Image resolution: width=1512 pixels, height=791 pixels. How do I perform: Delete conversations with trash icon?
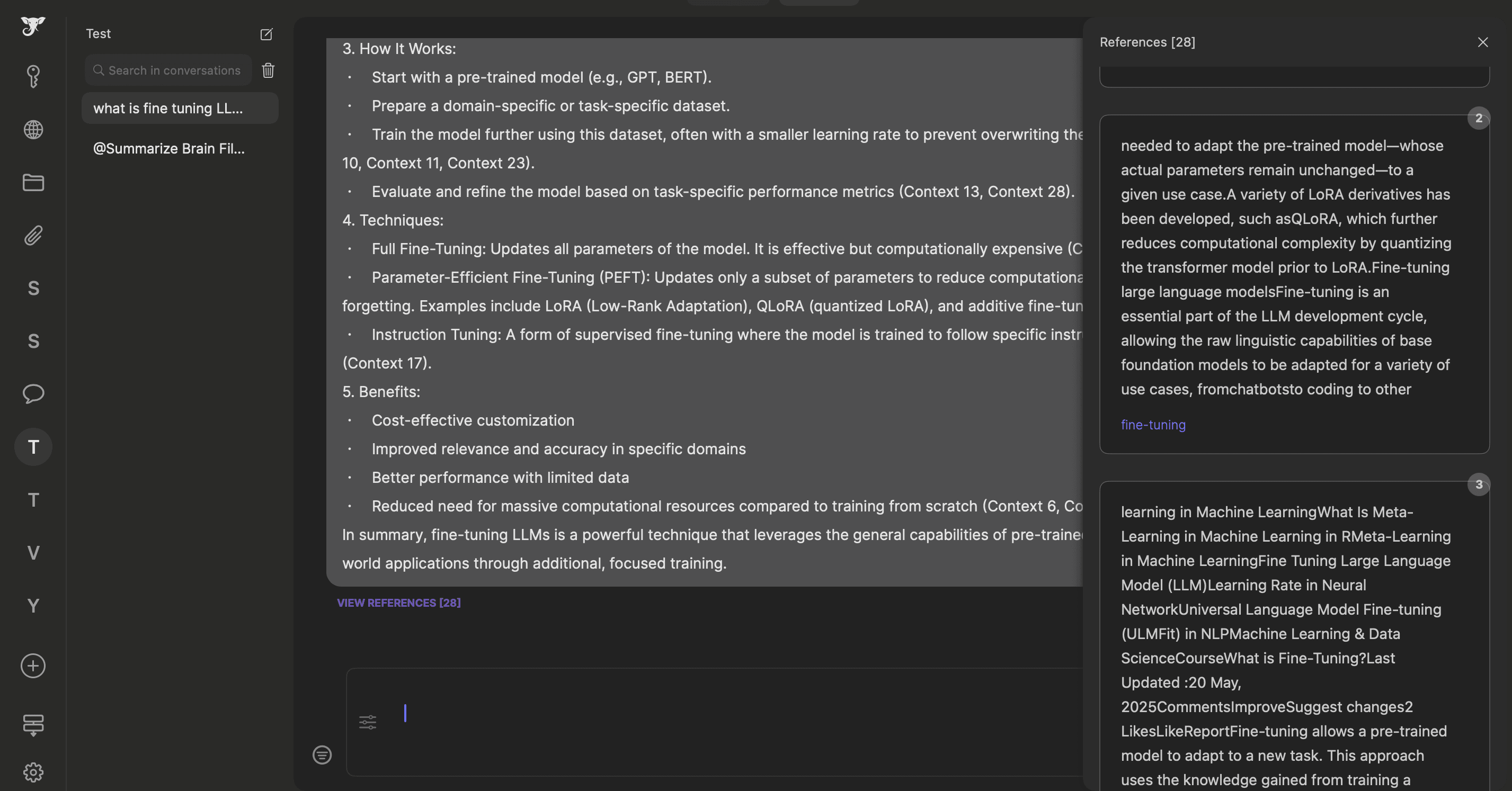pyautogui.click(x=268, y=70)
